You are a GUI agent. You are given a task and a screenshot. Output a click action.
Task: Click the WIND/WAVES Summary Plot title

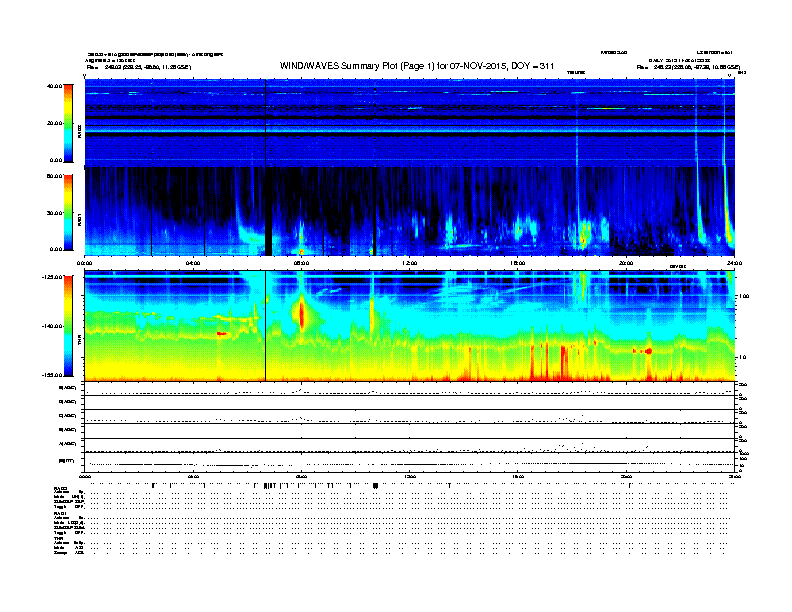click(x=417, y=66)
